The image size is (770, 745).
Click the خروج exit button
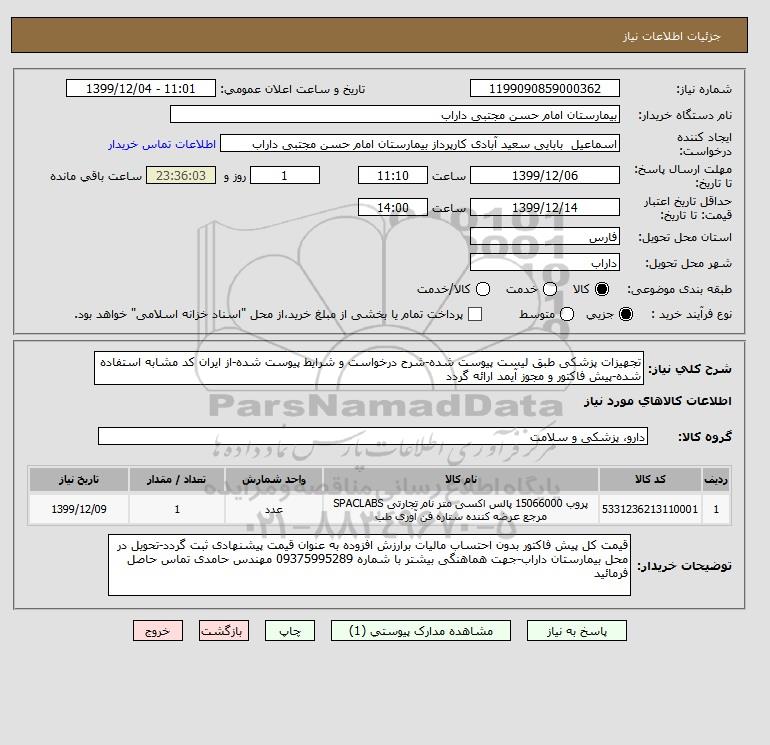[x=158, y=631]
